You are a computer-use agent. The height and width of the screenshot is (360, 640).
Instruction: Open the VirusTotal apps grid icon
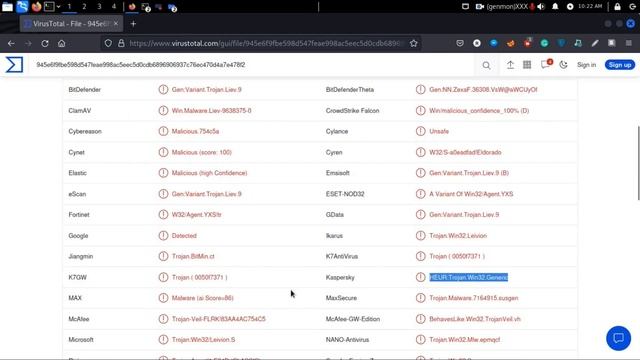[x=527, y=65]
